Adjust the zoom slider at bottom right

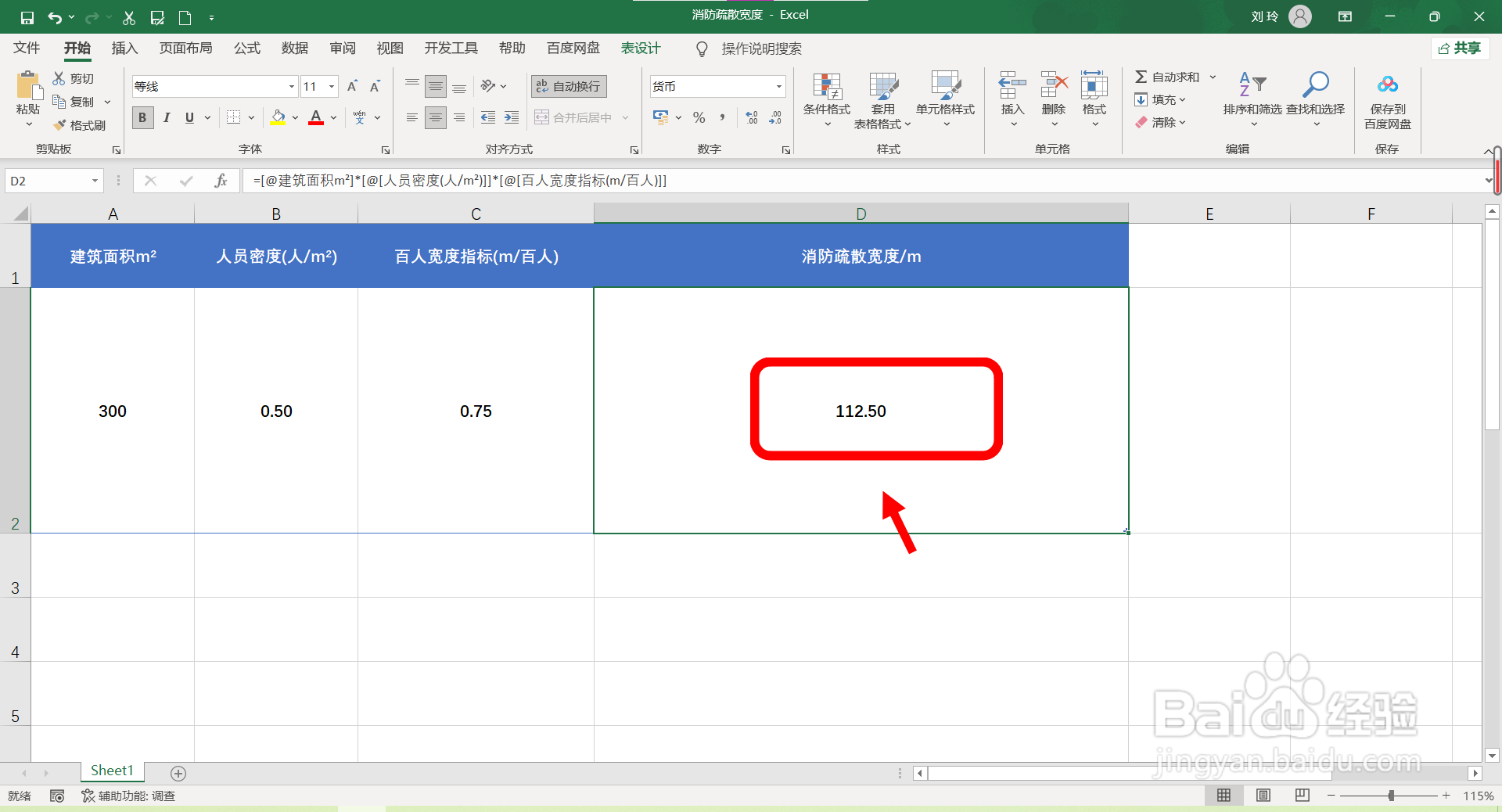(x=1391, y=796)
